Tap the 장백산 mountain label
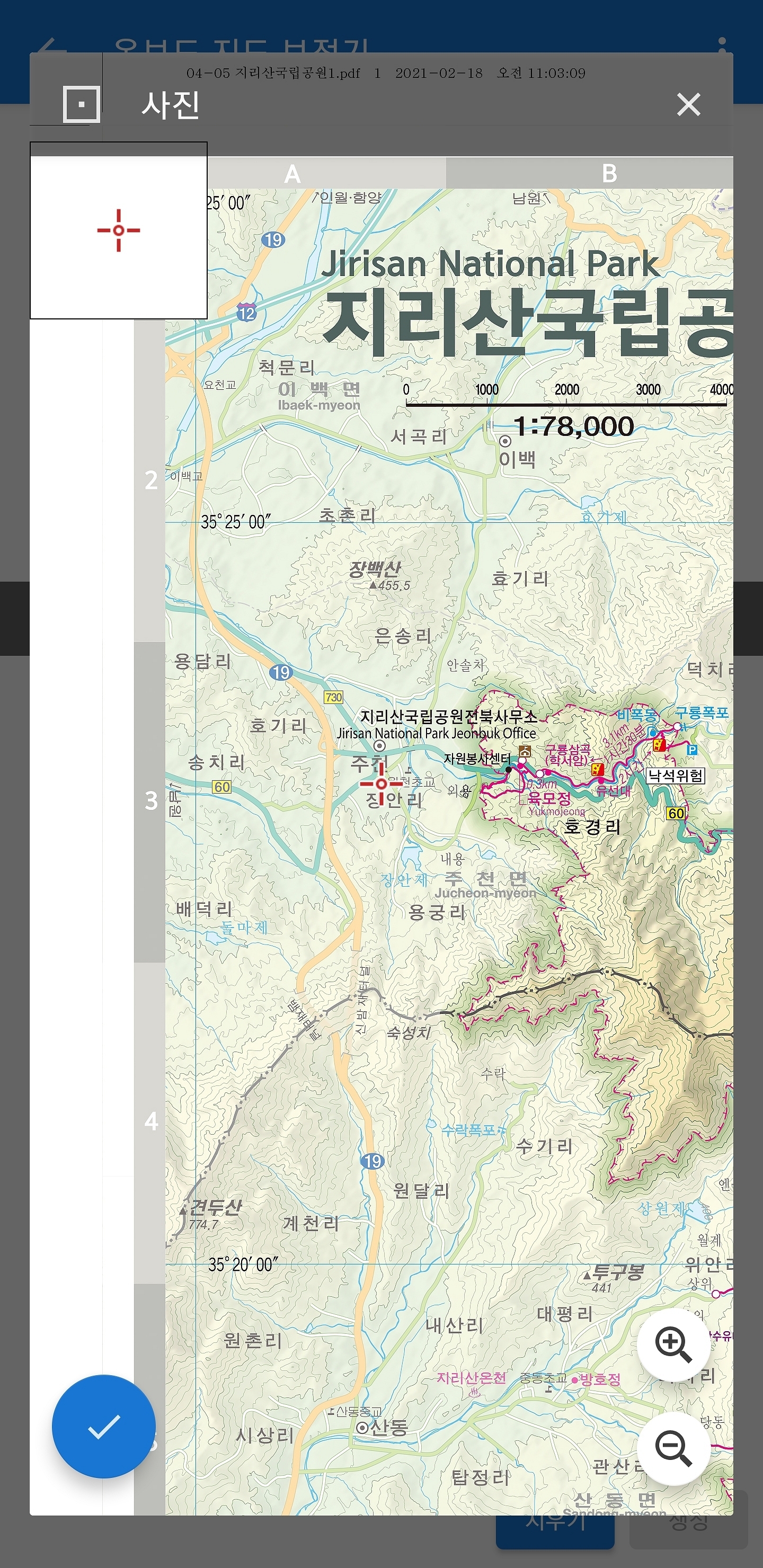Image resolution: width=763 pixels, height=1568 pixels. 375,569
